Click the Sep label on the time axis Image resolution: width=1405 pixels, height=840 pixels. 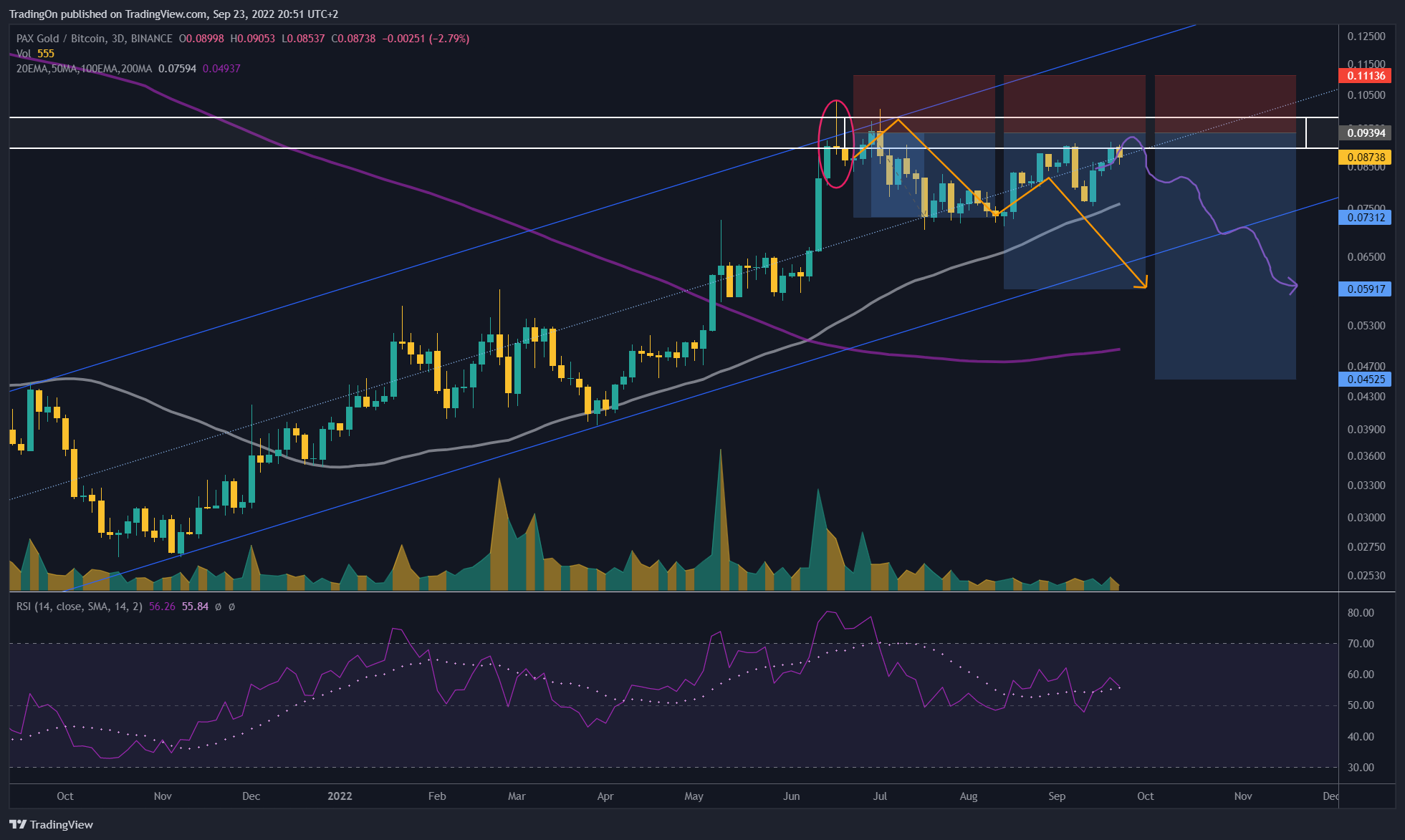tap(1057, 796)
